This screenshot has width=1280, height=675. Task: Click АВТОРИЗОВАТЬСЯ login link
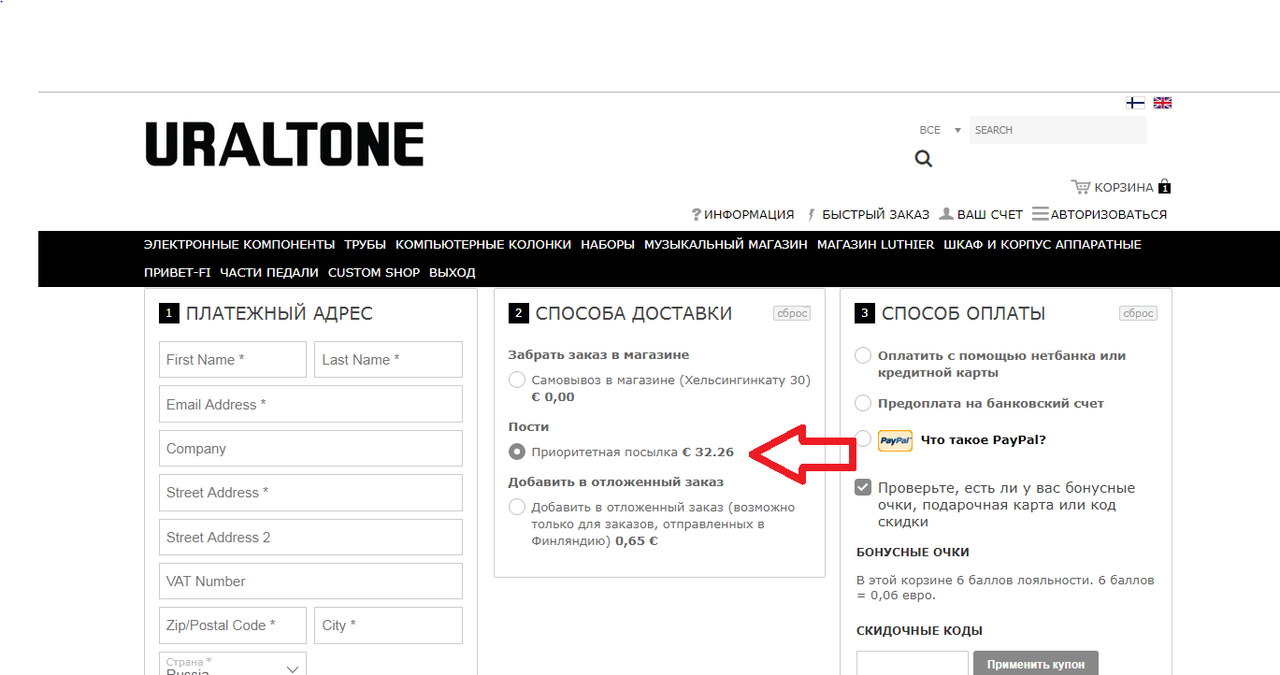tap(1099, 214)
